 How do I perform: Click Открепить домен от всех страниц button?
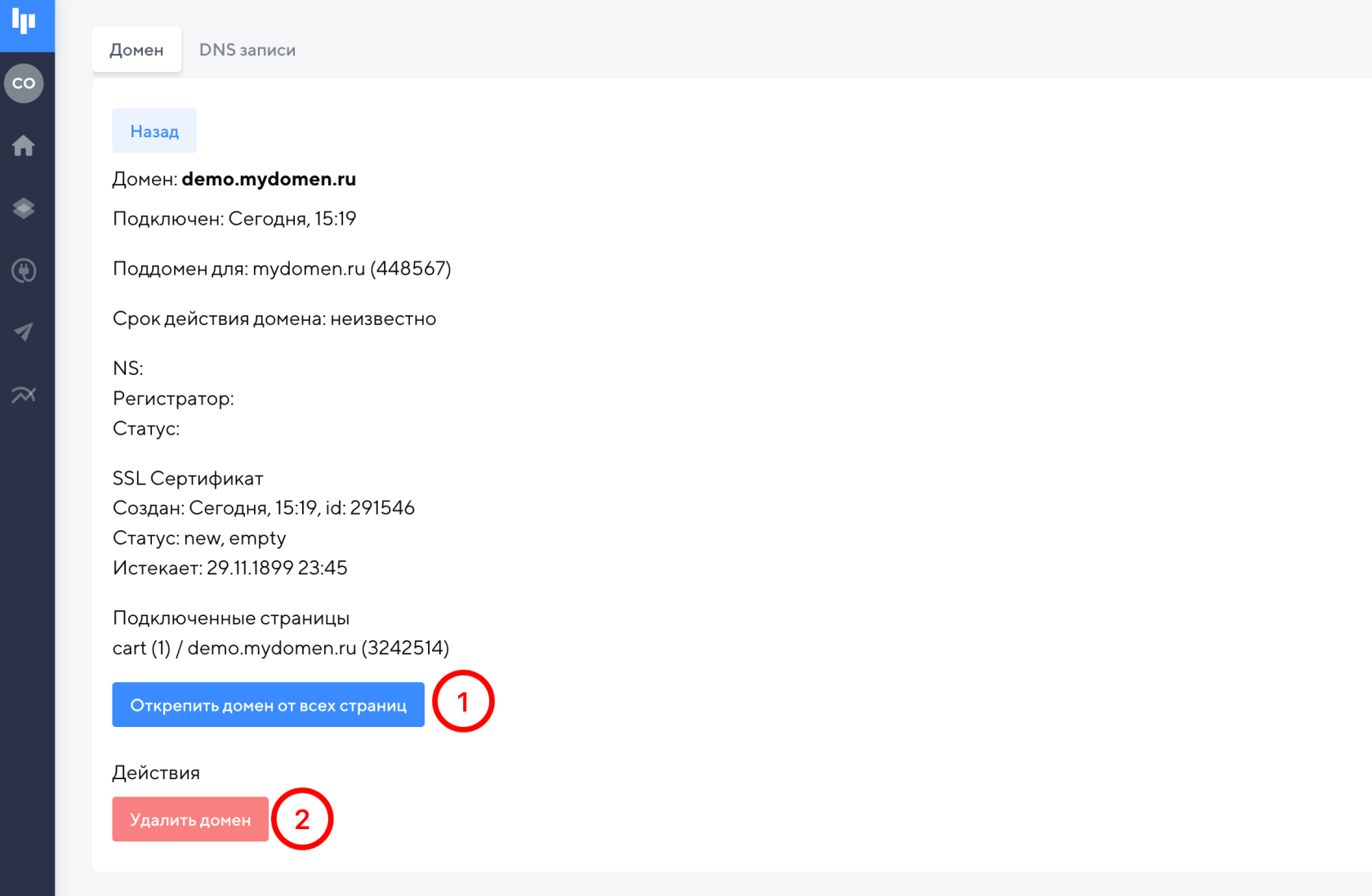[x=268, y=705]
